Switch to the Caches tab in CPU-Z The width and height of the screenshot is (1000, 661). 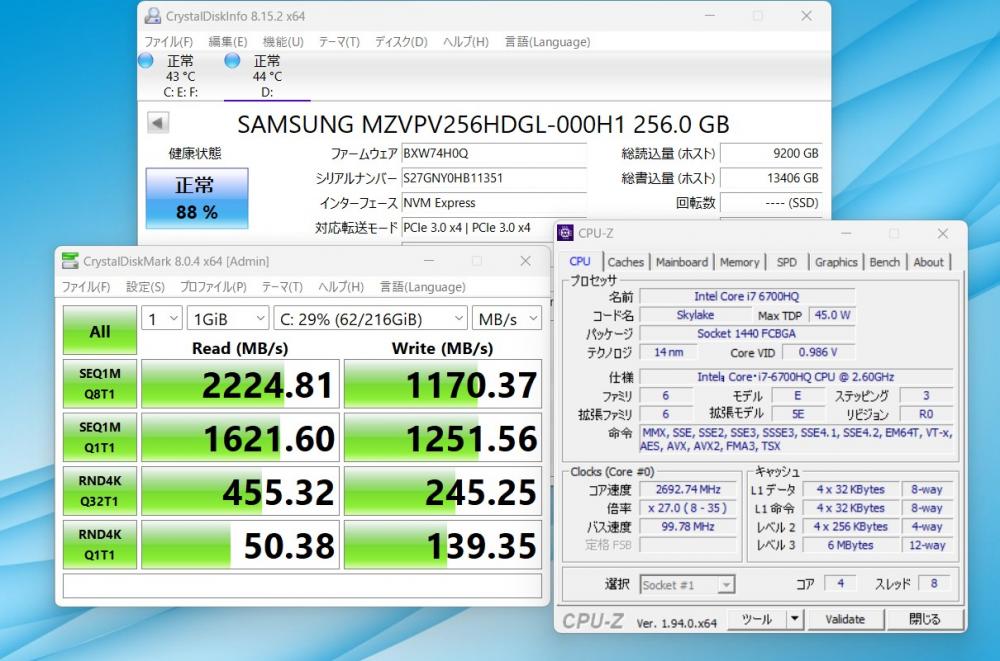pyautogui.click(x=626, y=262)
